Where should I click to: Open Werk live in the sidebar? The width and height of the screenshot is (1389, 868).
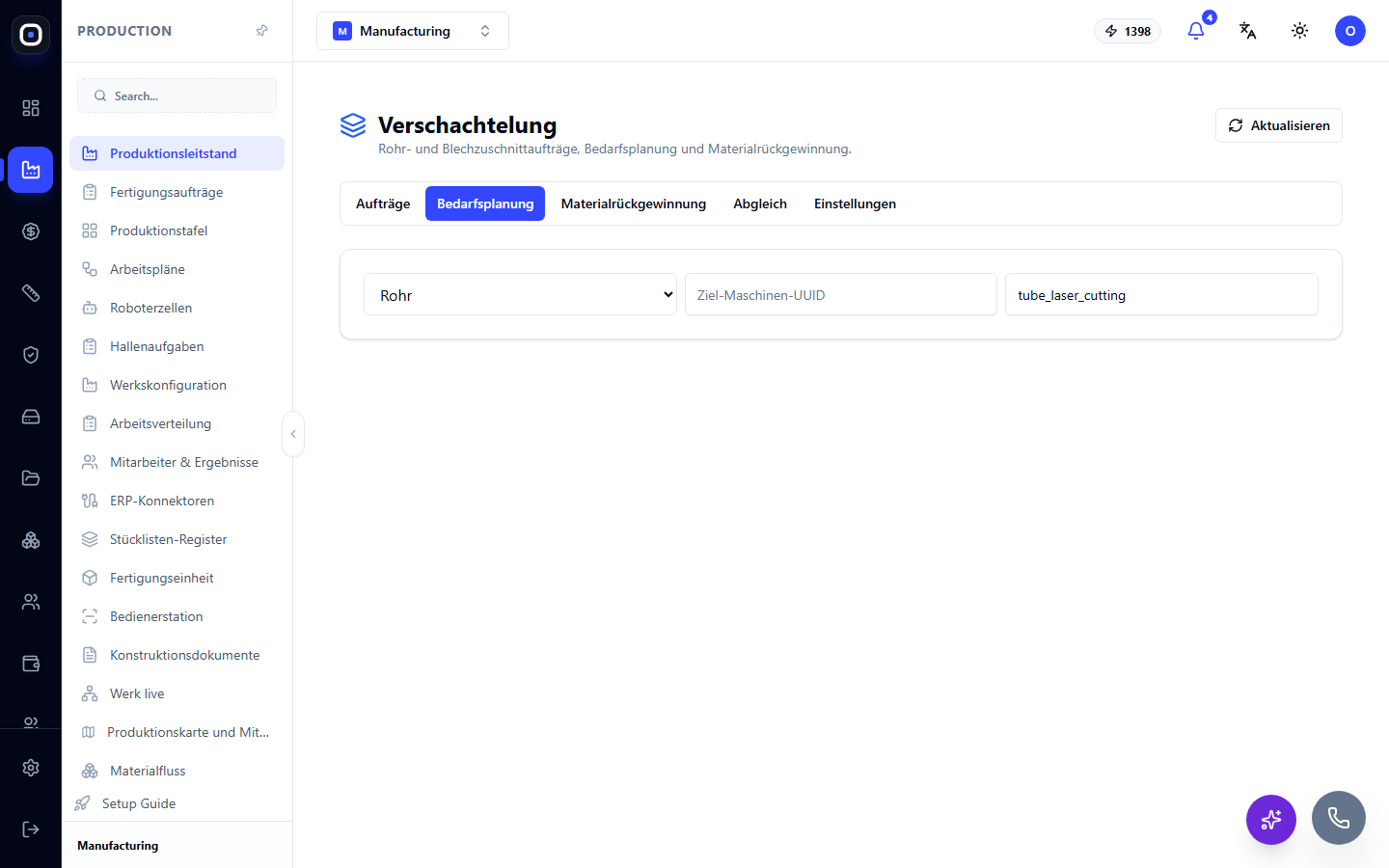[x=177, y=693]
